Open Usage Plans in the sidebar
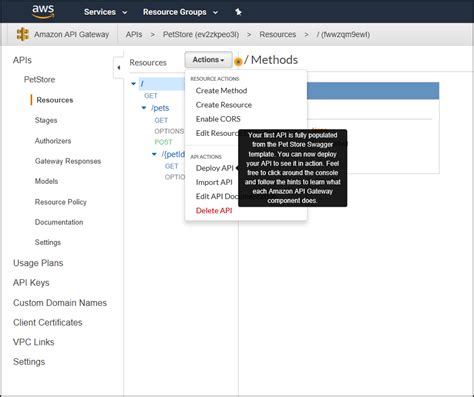The width and height of the screenshot is (474, 397). [x=38, y=263]
